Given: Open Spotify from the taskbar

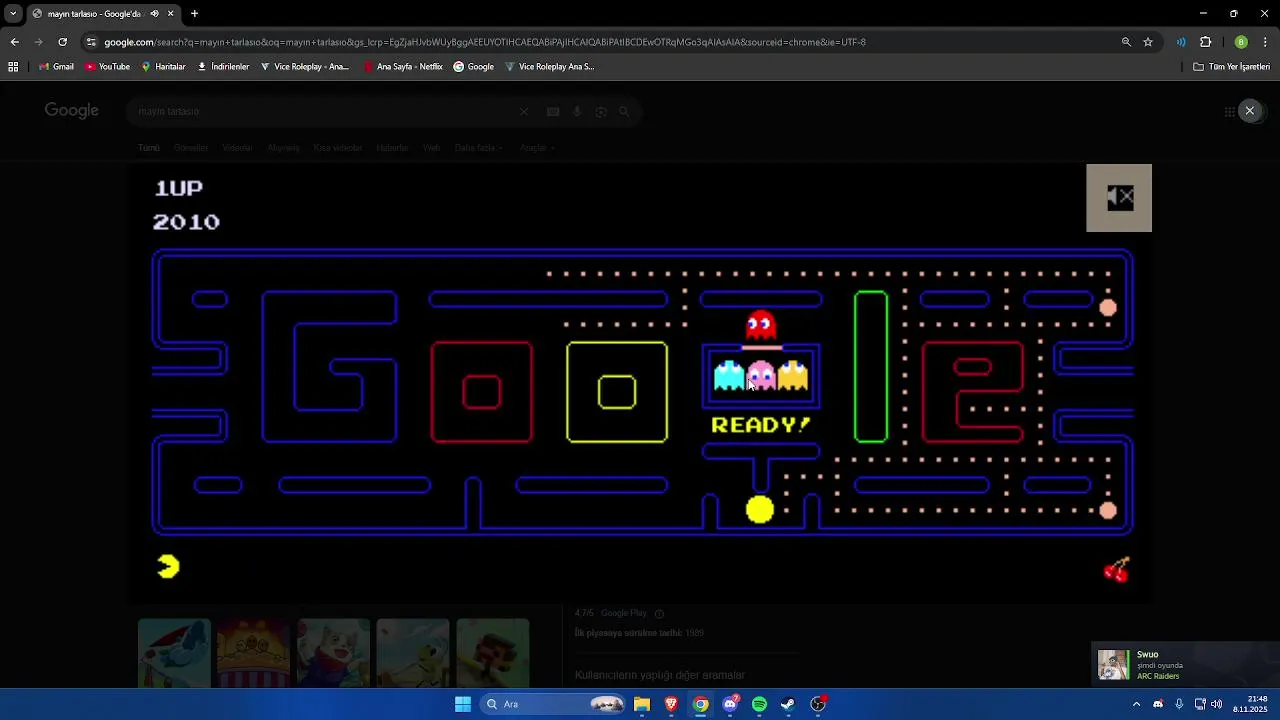Looking at the screenshot, I should click(x=759, y=704).
